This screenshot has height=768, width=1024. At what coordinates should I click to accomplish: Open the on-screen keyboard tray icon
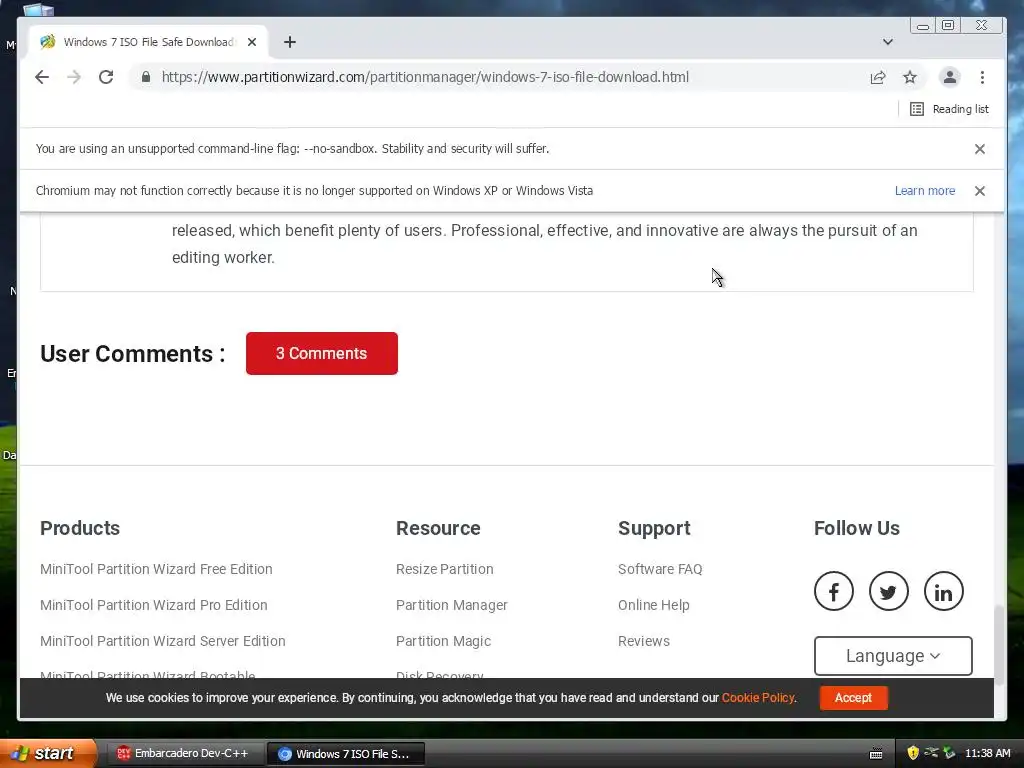(876, 754)
